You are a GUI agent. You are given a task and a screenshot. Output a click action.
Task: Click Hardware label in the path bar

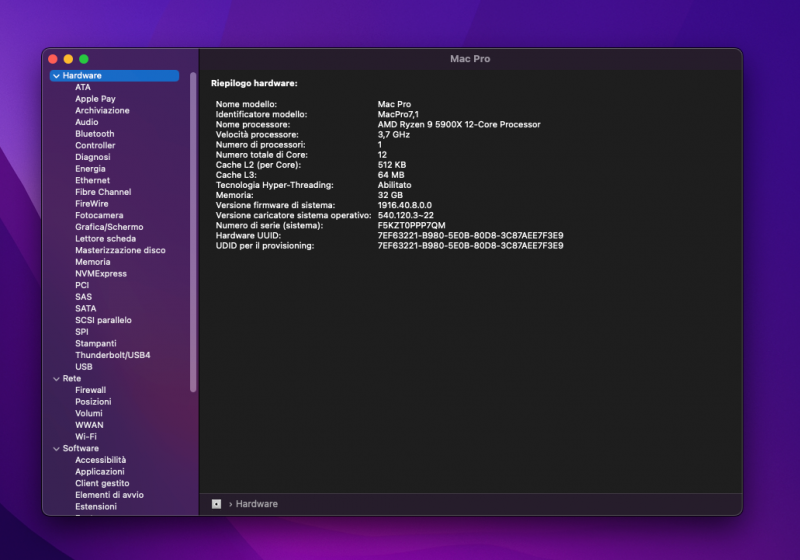(257, 504)
